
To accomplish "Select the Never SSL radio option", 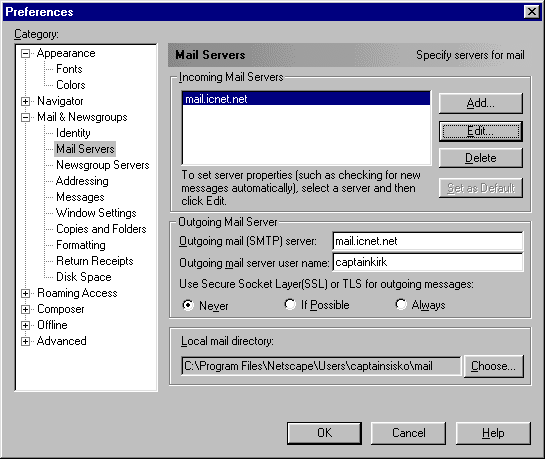I will 188,305.
